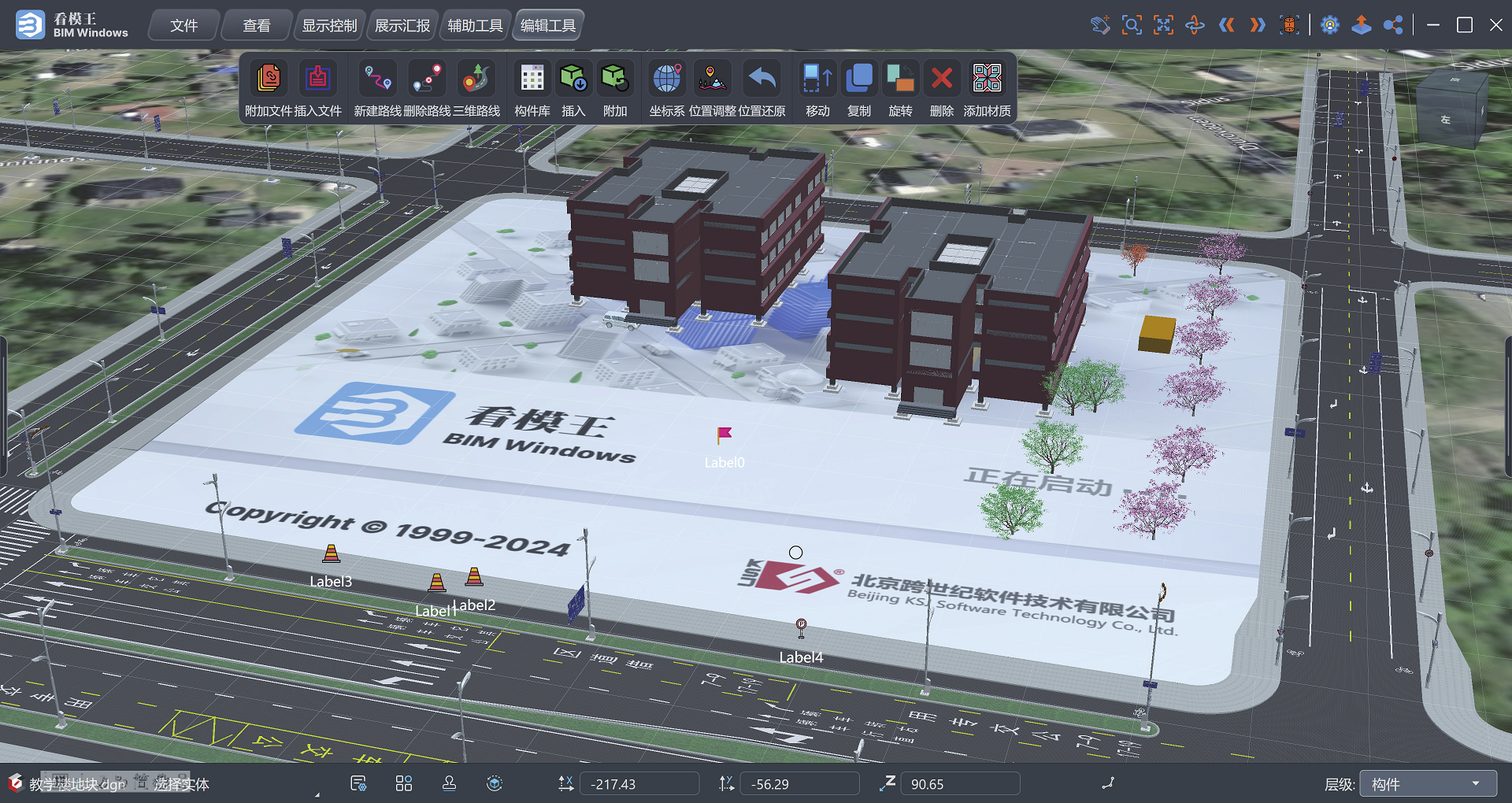Screen dimensions: 1512x803
Task: Activate the pan hand tool in title bar
Action: 1100,25
